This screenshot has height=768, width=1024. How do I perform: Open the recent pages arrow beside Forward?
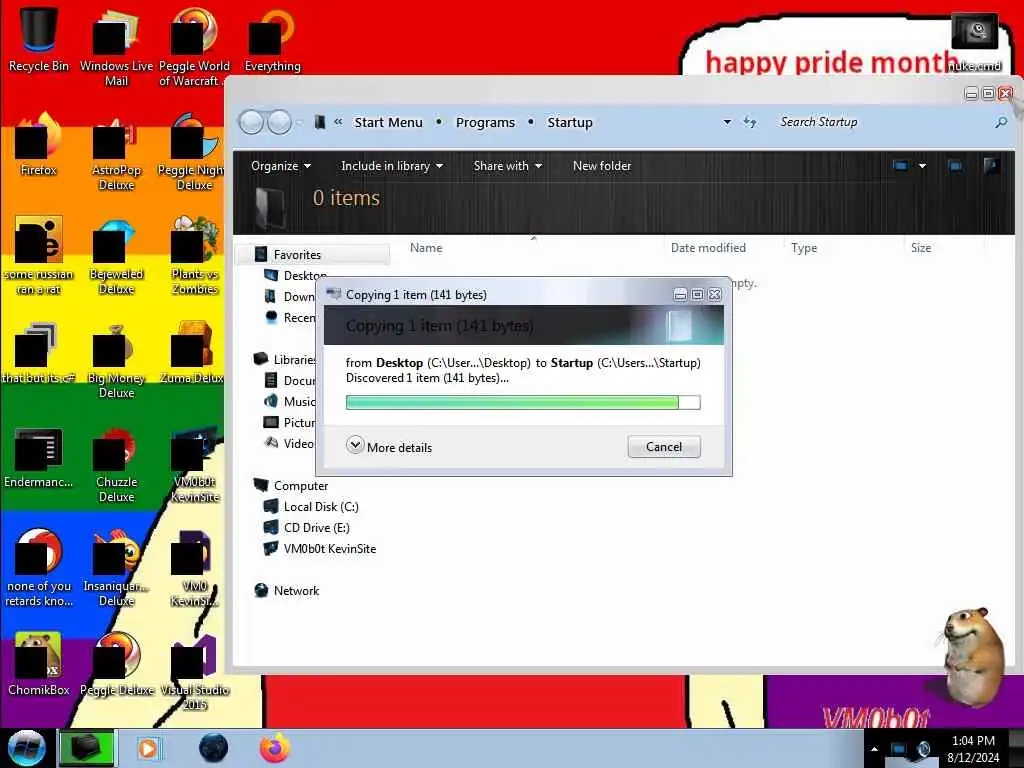[x=299, y=122]
